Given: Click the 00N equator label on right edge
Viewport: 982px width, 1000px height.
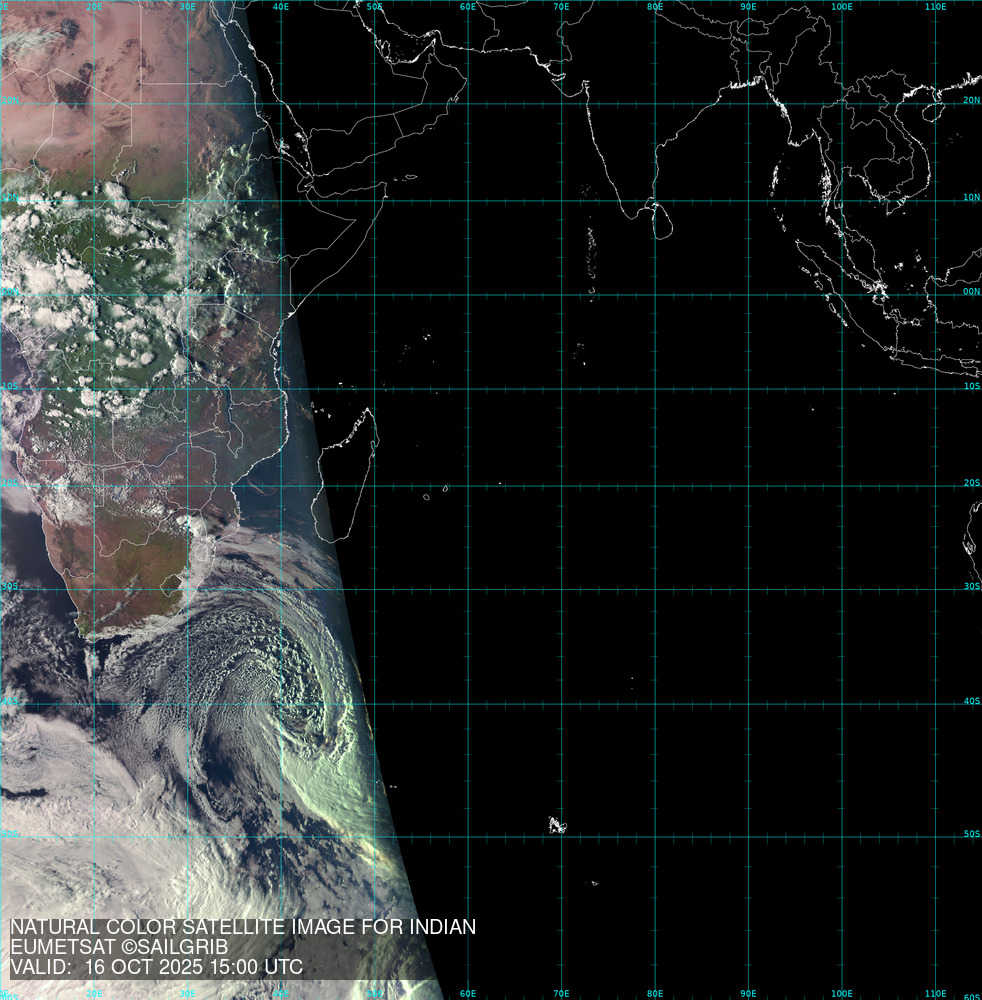Looking at the screenshot, I should coord(971,293).
